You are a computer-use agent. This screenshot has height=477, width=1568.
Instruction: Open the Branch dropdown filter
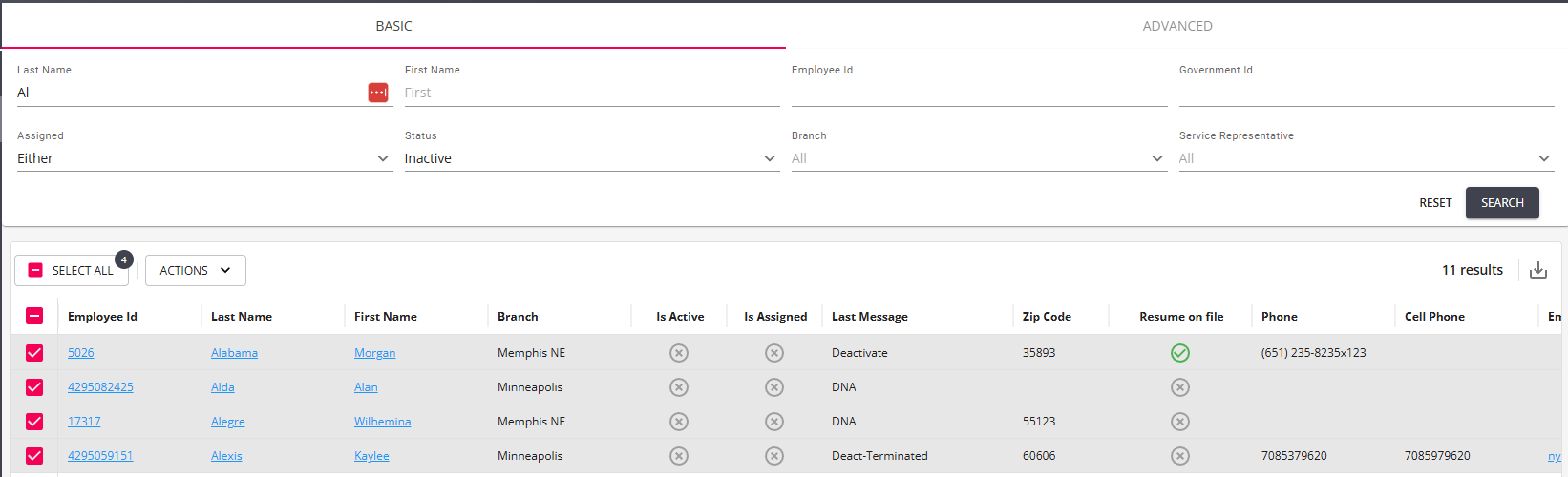pyautogui.click(x=978, y=158)
